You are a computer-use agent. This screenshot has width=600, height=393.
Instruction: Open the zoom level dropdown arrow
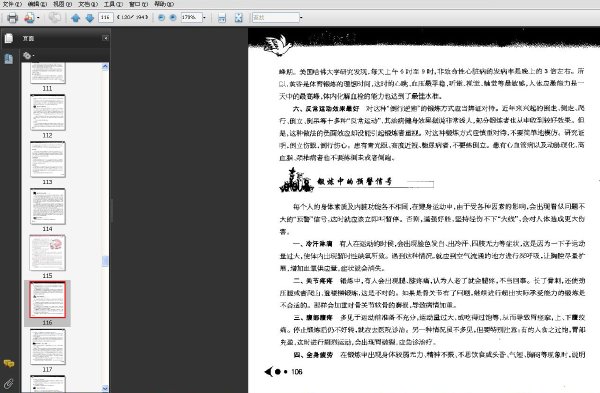pos(204,17)
